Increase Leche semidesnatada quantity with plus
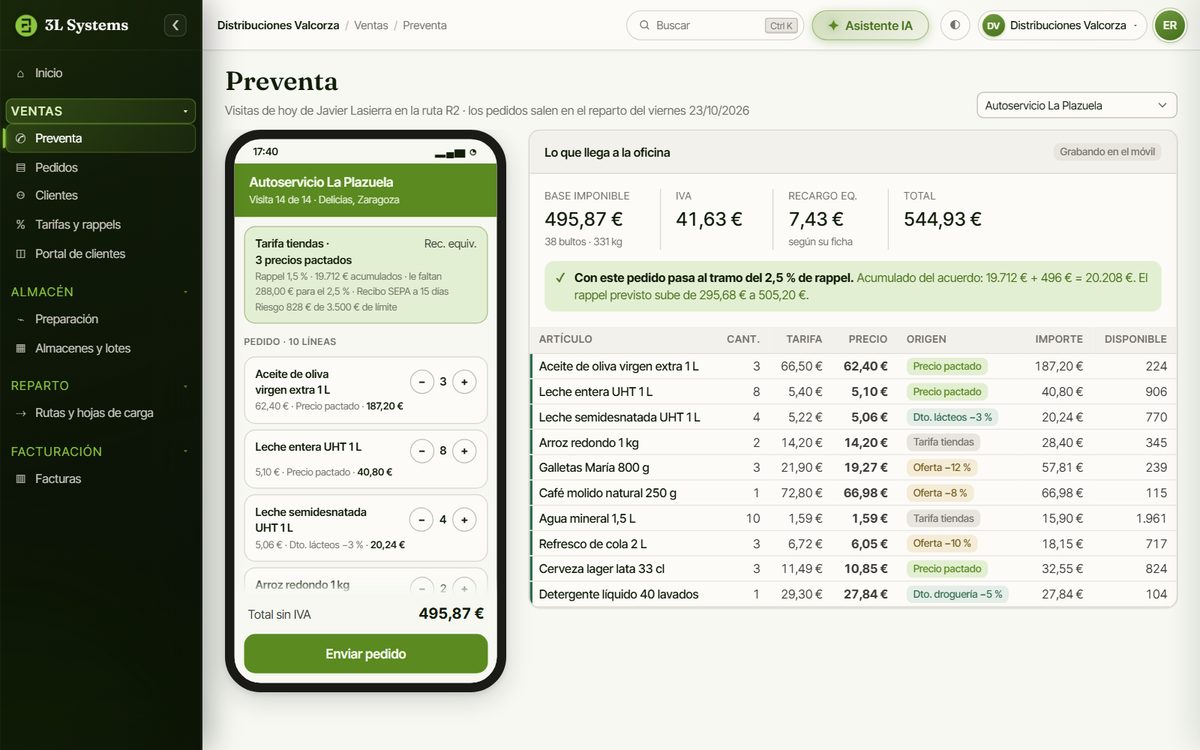This screenshot has width=1200, height=750. [464, 520]
